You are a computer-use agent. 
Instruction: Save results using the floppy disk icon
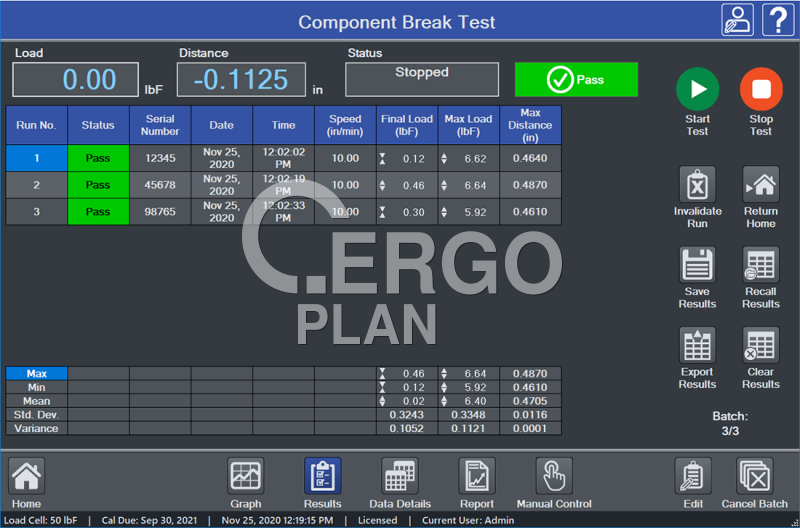[x=697, y=265]
